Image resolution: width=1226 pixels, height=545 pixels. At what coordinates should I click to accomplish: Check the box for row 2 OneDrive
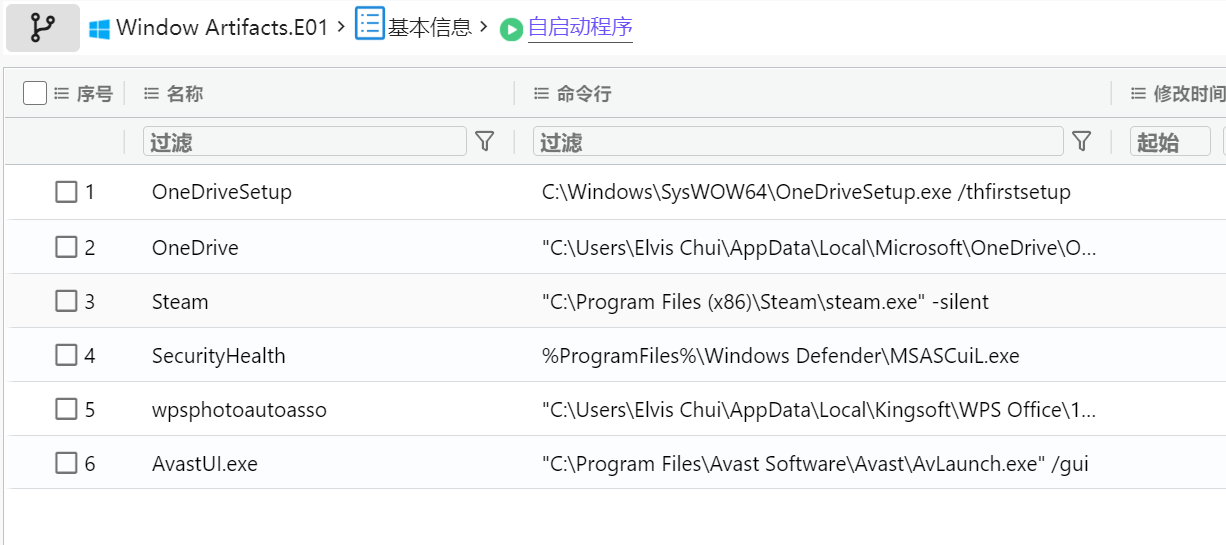coord(66,247)
